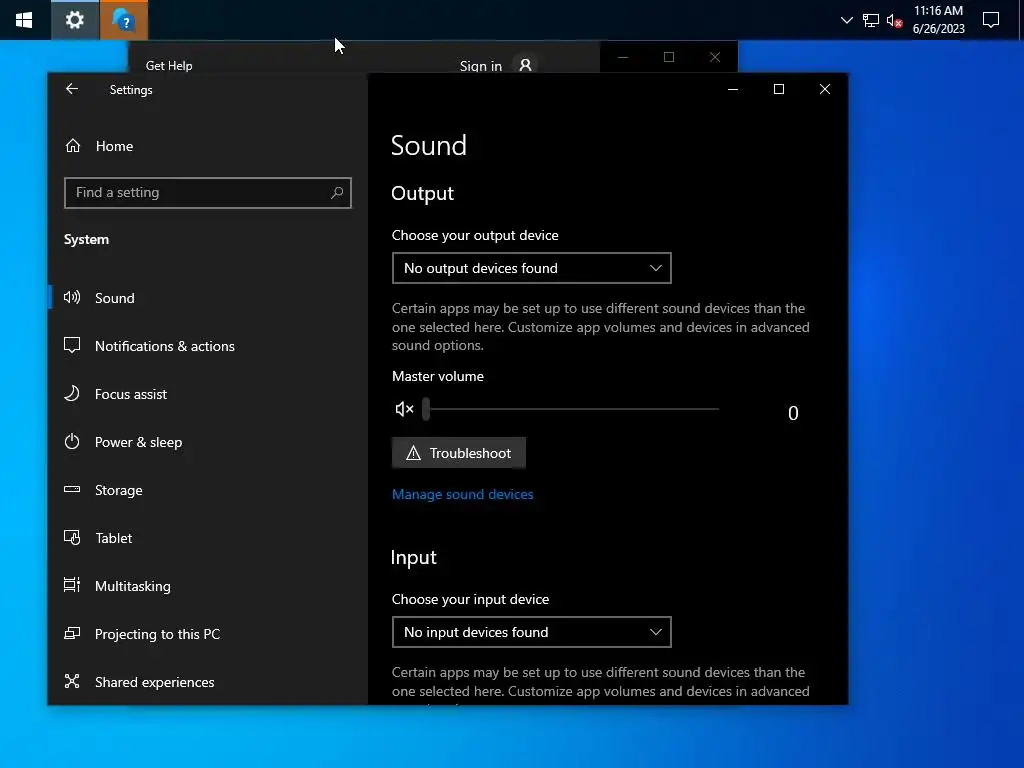
Task: Click the muted speaker icon by Master volume
Action: pyautogui.click(x=404, y=409)
